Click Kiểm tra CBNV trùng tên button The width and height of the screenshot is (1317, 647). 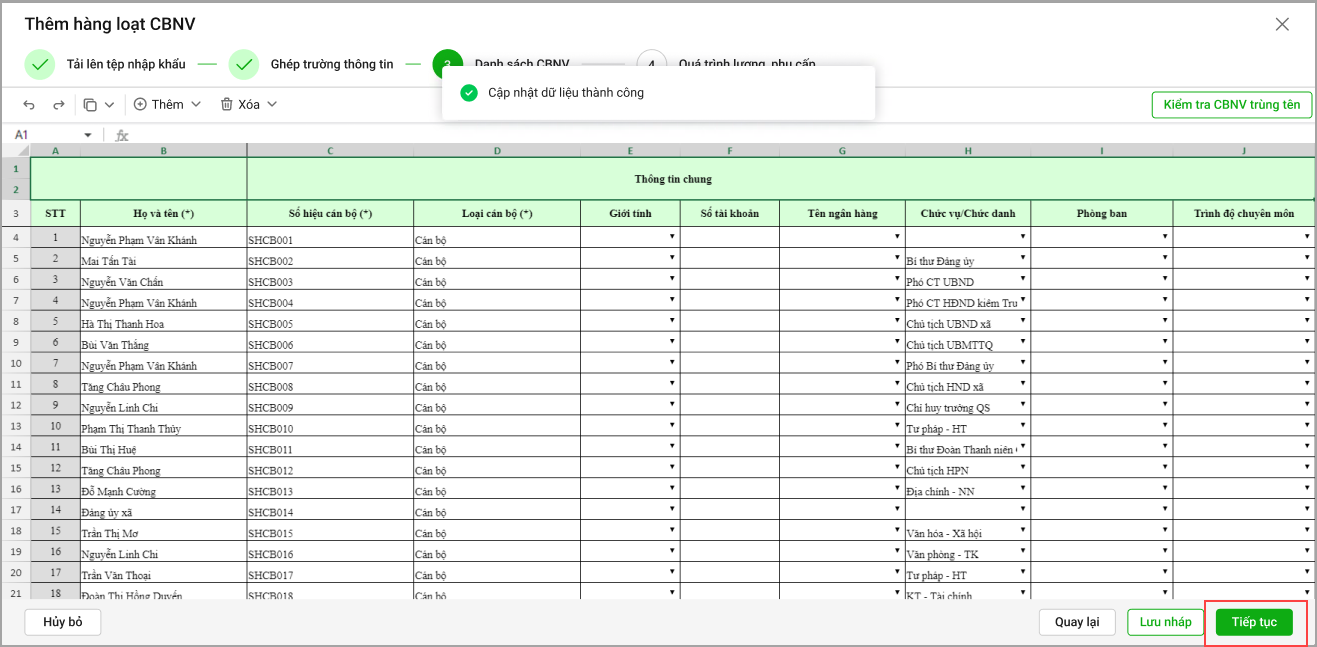tap(1231, 105)
